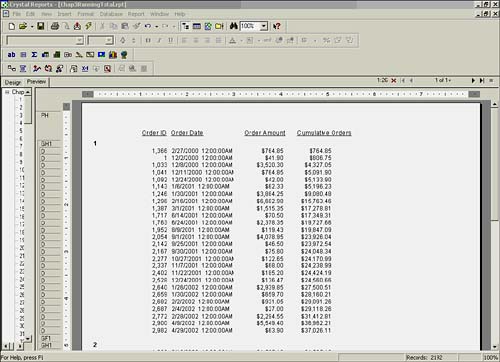500x362 pixels.
Task: Open the Field Explorer icon
Action: [x=197, y=26]
